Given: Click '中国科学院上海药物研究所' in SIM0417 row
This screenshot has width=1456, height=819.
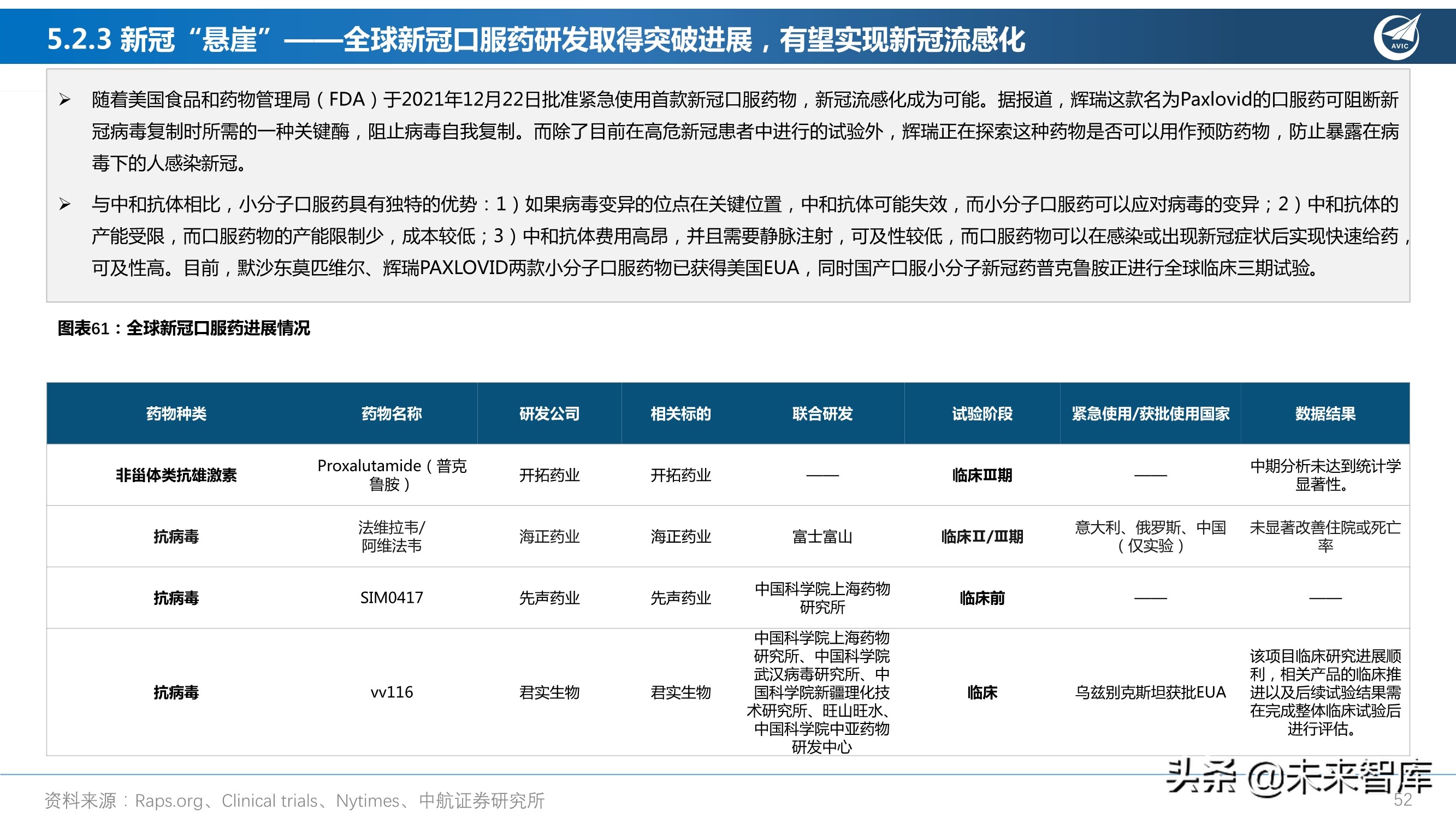Looking at the screenshot, I should [x=822, y=598].
